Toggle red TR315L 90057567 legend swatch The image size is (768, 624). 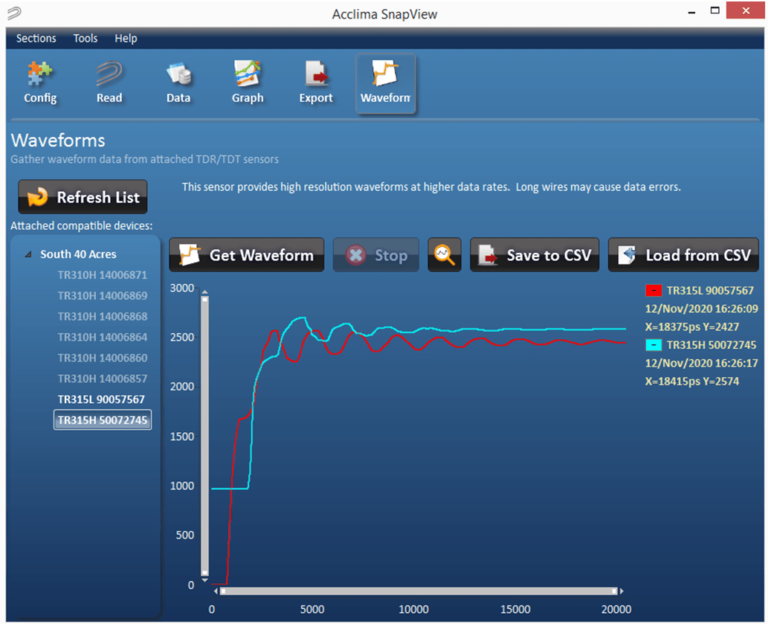pyautogui.click(x=653, y=291)
